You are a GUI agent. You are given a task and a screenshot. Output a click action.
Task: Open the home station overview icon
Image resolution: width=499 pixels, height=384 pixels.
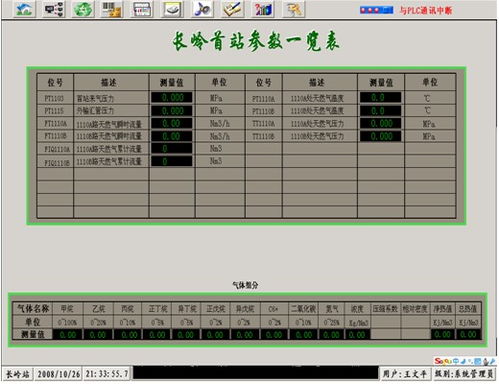coord(24,9)
